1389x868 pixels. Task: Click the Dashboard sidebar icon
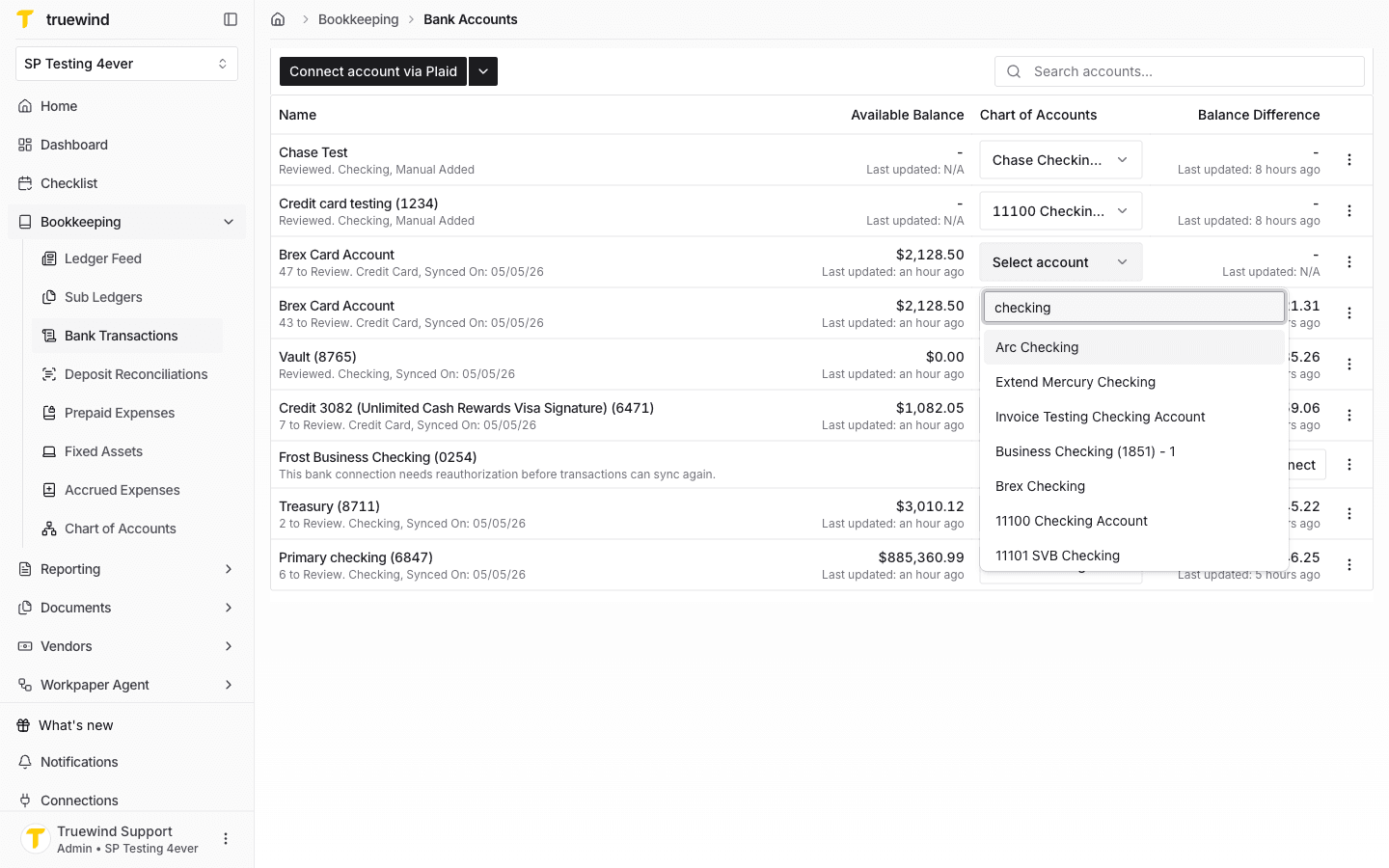(x=25, y=145)
